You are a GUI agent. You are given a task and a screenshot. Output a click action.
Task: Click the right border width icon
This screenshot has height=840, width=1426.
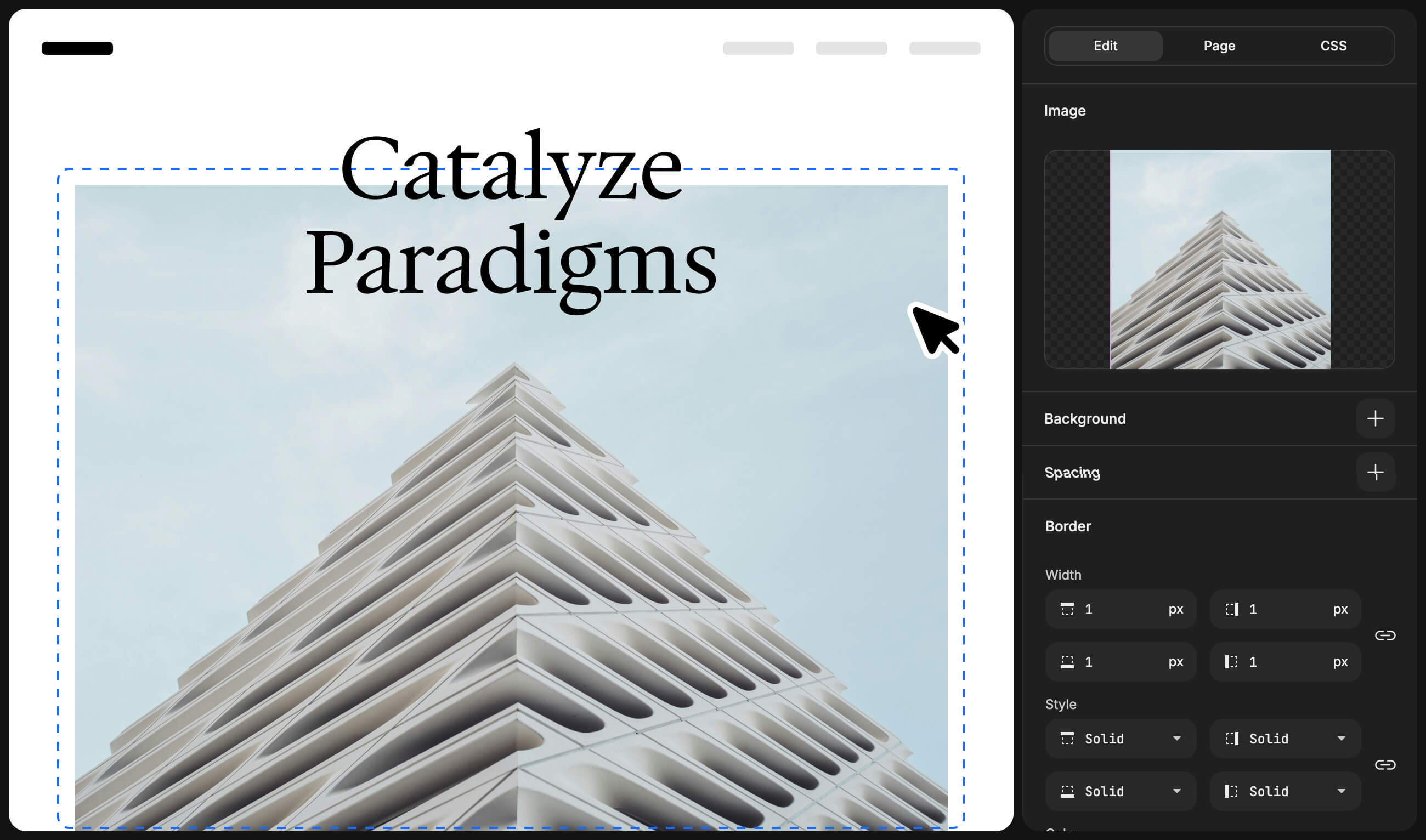pos(1232,609)
